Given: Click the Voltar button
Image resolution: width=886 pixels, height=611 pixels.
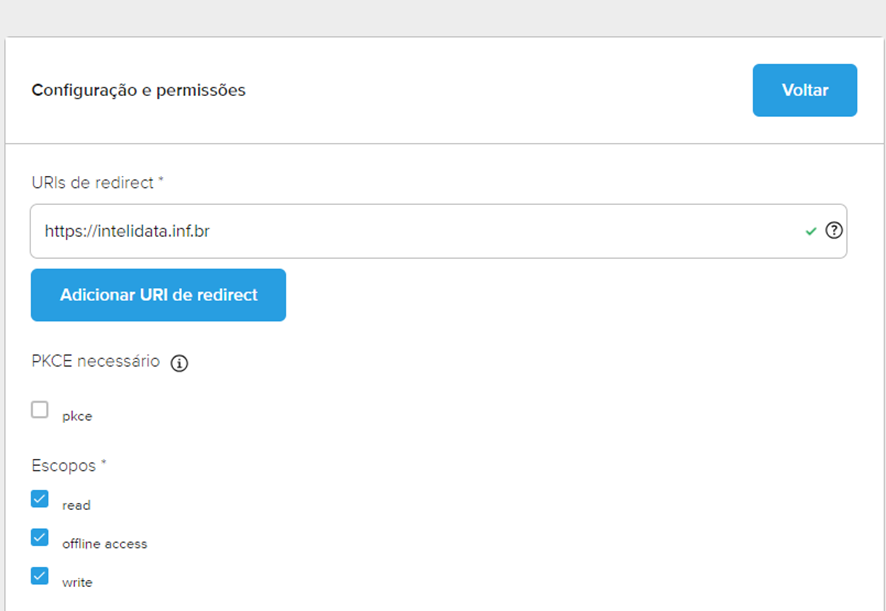Looking at the screenshot, I should click(805, 90).
